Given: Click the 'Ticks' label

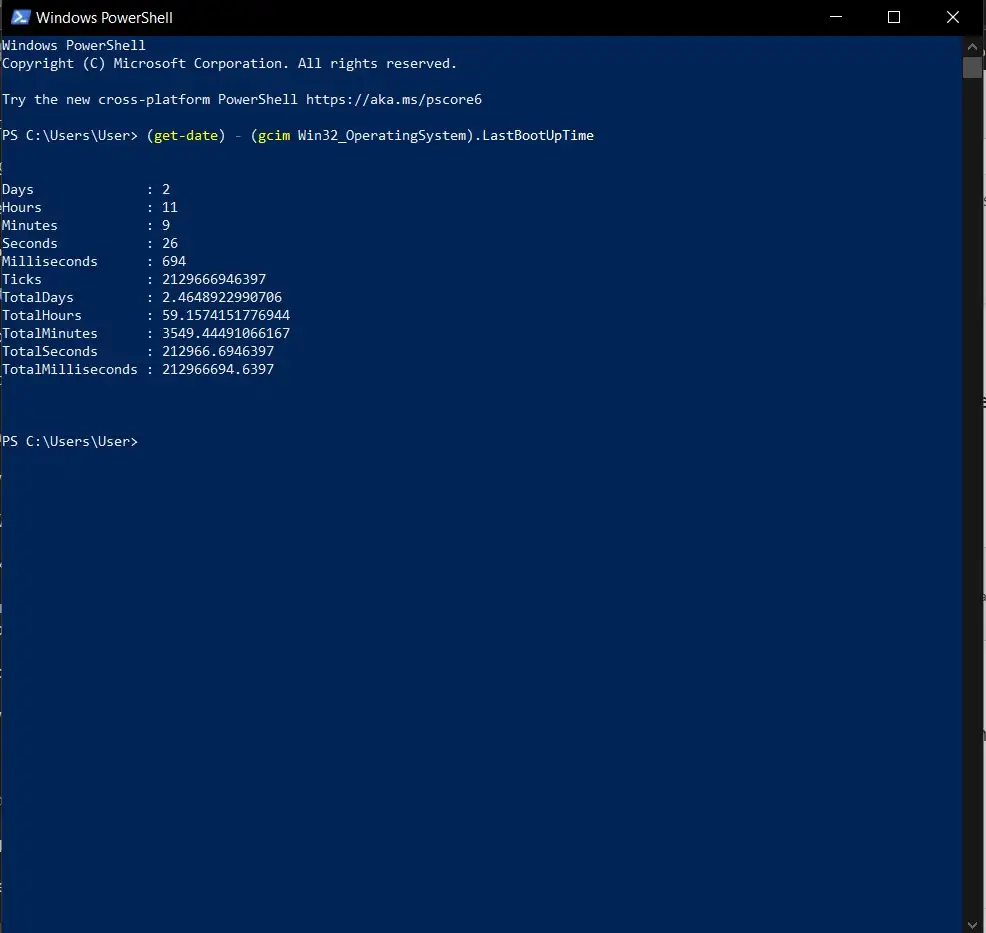Looking at the screenshot, I should pyautogui.click(x=22, y=279).
